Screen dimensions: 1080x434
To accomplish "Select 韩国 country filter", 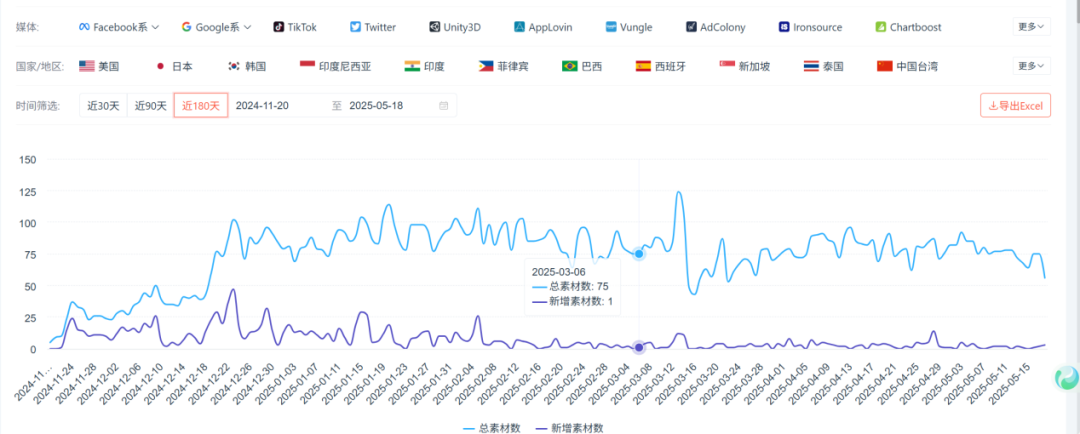I will [247, 67].
